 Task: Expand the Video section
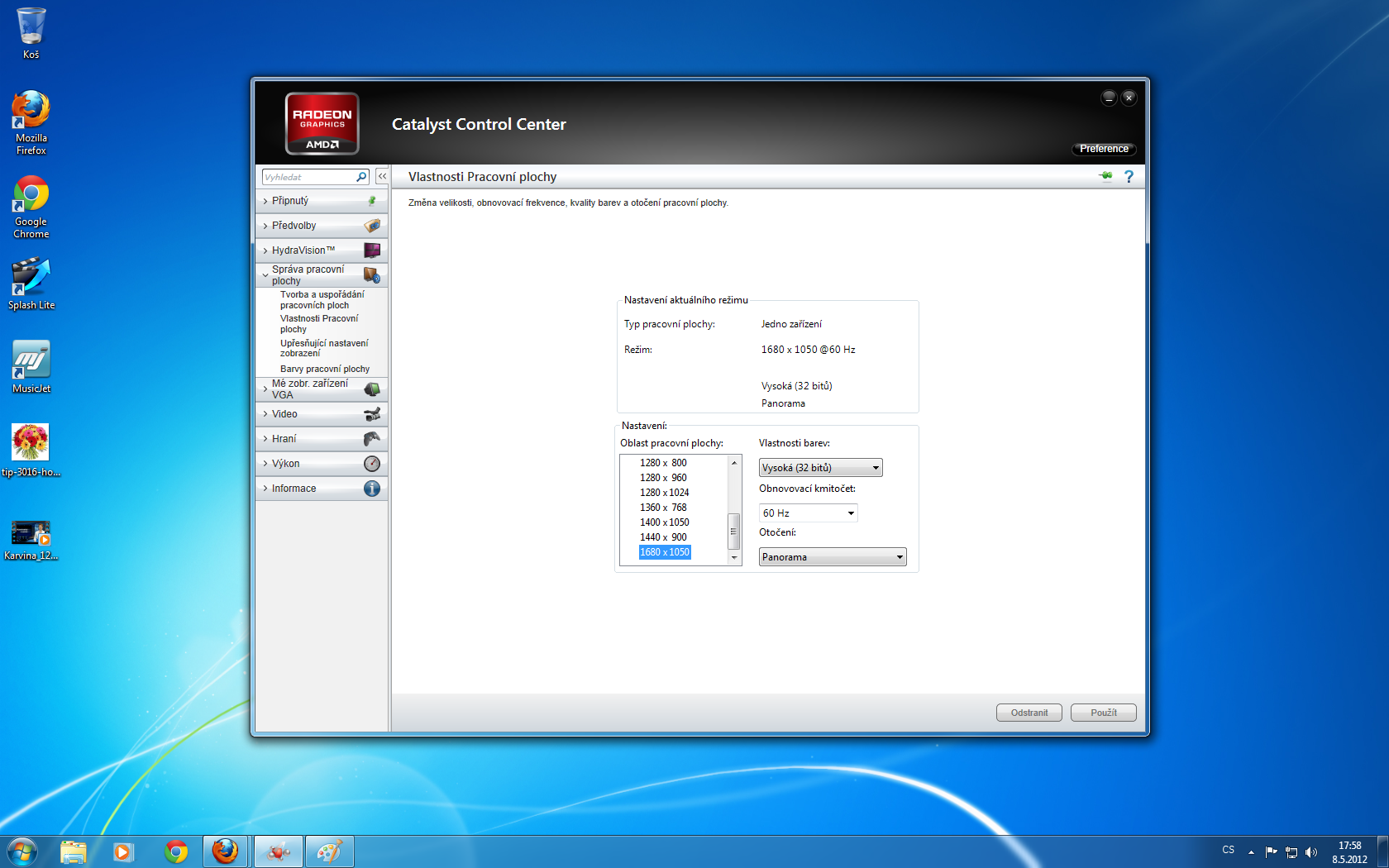(x=322, y=414)
